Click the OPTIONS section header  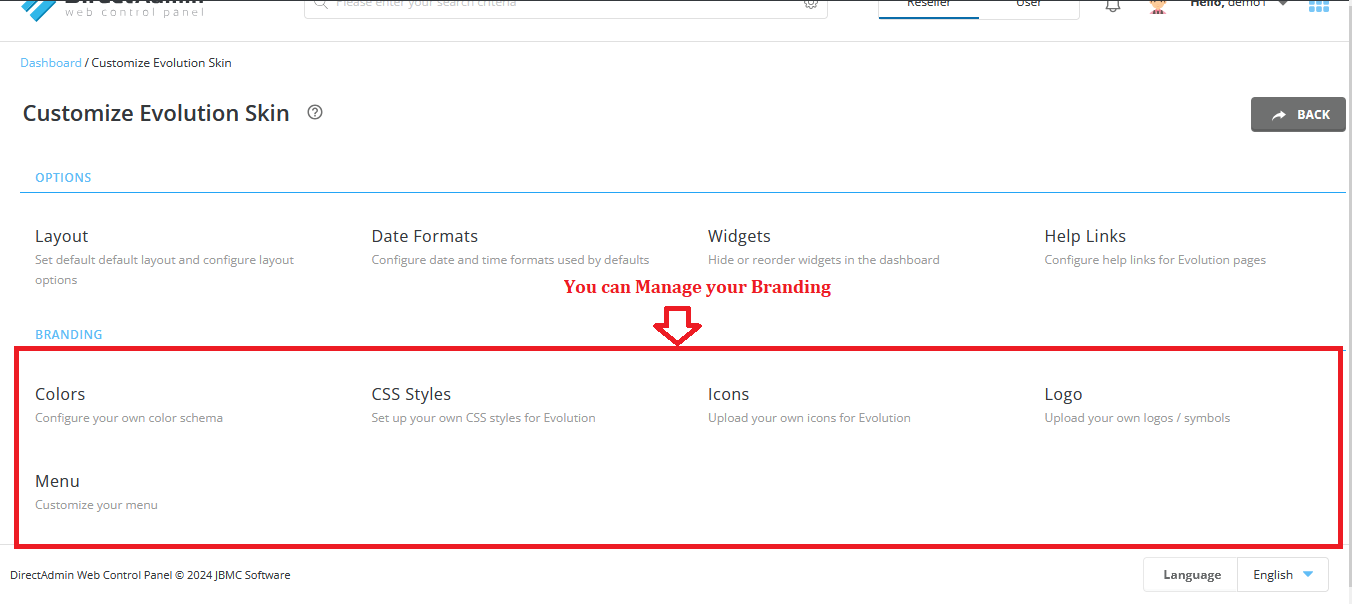coord(63,177)
